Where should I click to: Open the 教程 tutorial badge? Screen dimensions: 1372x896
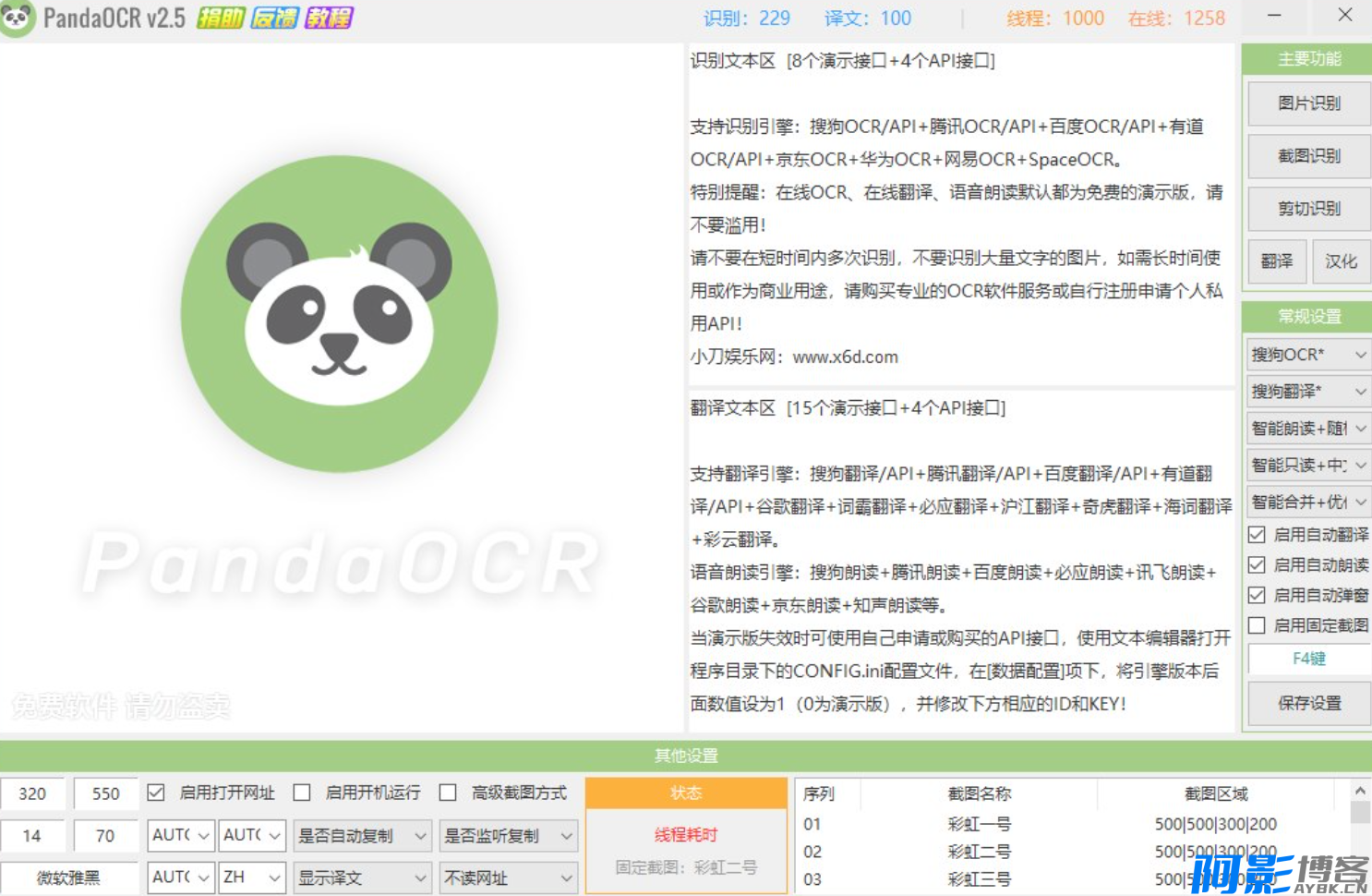(329, 18)
